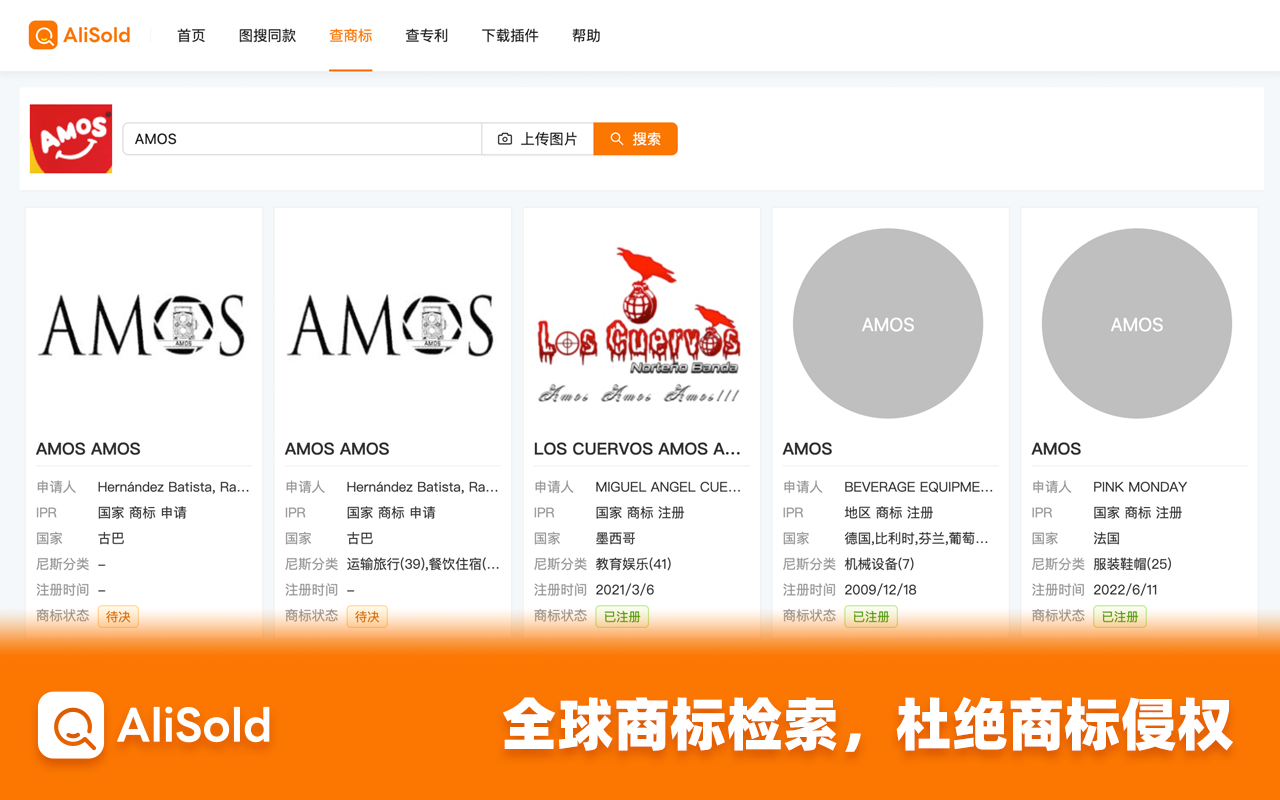
Task: Open the 帮助 menu item
Action: (586, 35)
